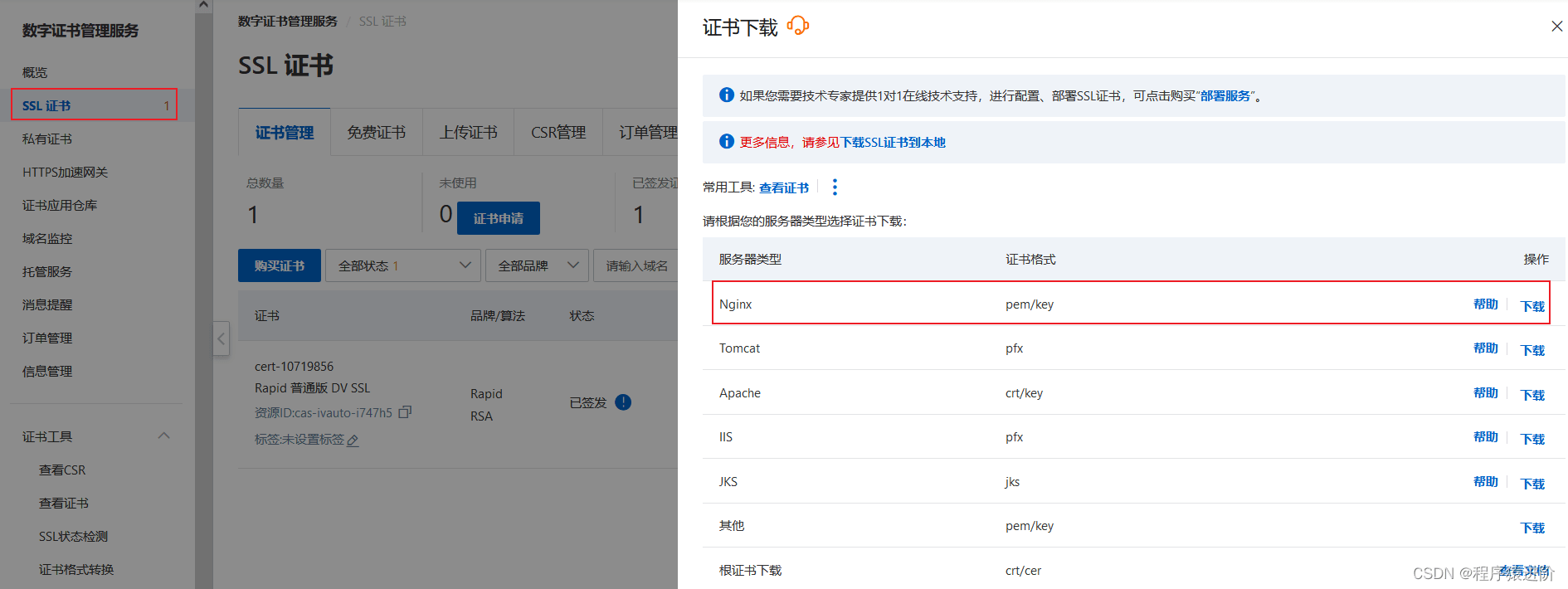Select SSL 证书 in the left menu
The height and width of the screenshot is (589, 1568).
pyautogui.click(x=94, y=105)
